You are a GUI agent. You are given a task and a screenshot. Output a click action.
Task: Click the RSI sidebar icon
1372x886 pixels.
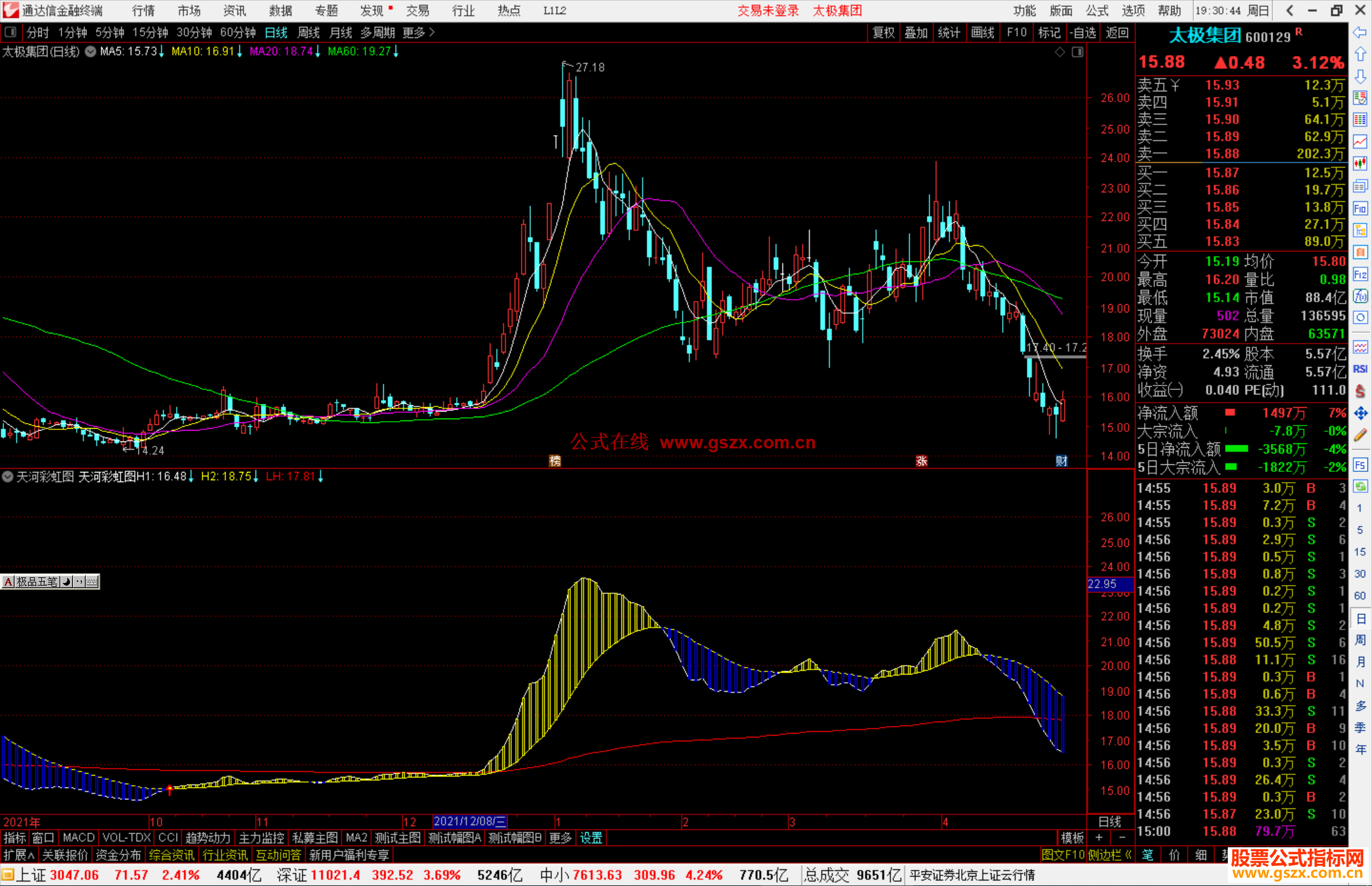coord(1360,369)
